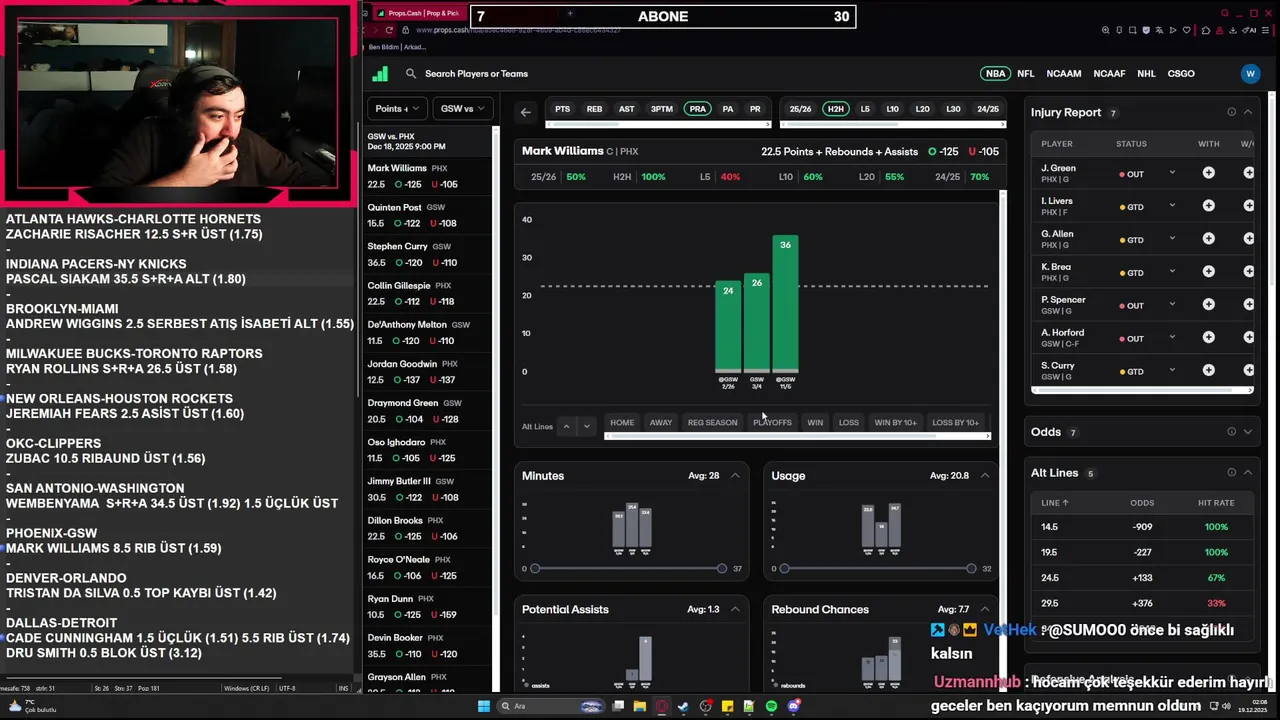Go back with the left arrow icon
Image resolution: width=1280 pixels, height=720 pixels.
pyautogui.click(x=526, y=112)
